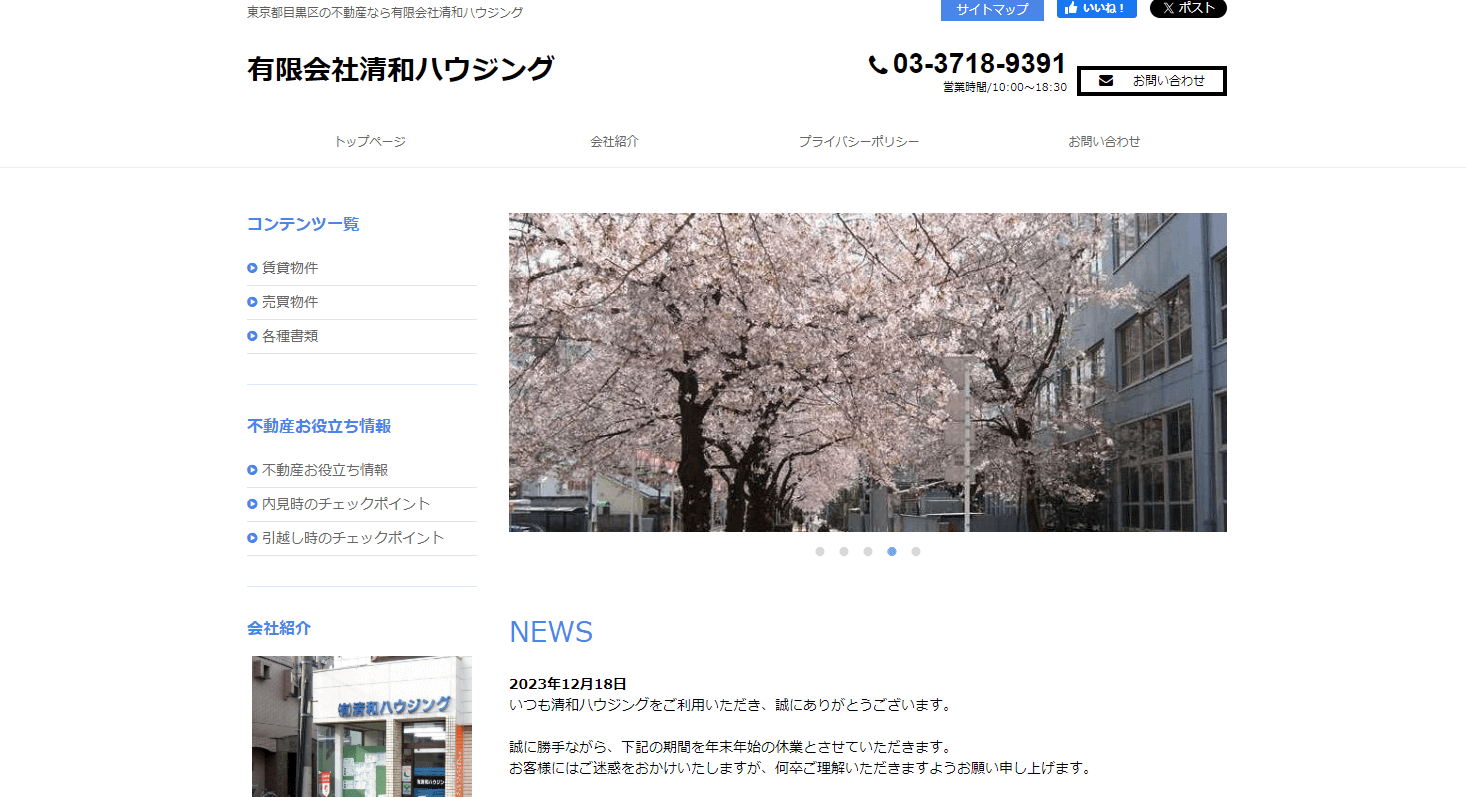Activate the last carousel indicator dot
The height and width of the screenshot is (797, 1466).
tap(915, 551)
